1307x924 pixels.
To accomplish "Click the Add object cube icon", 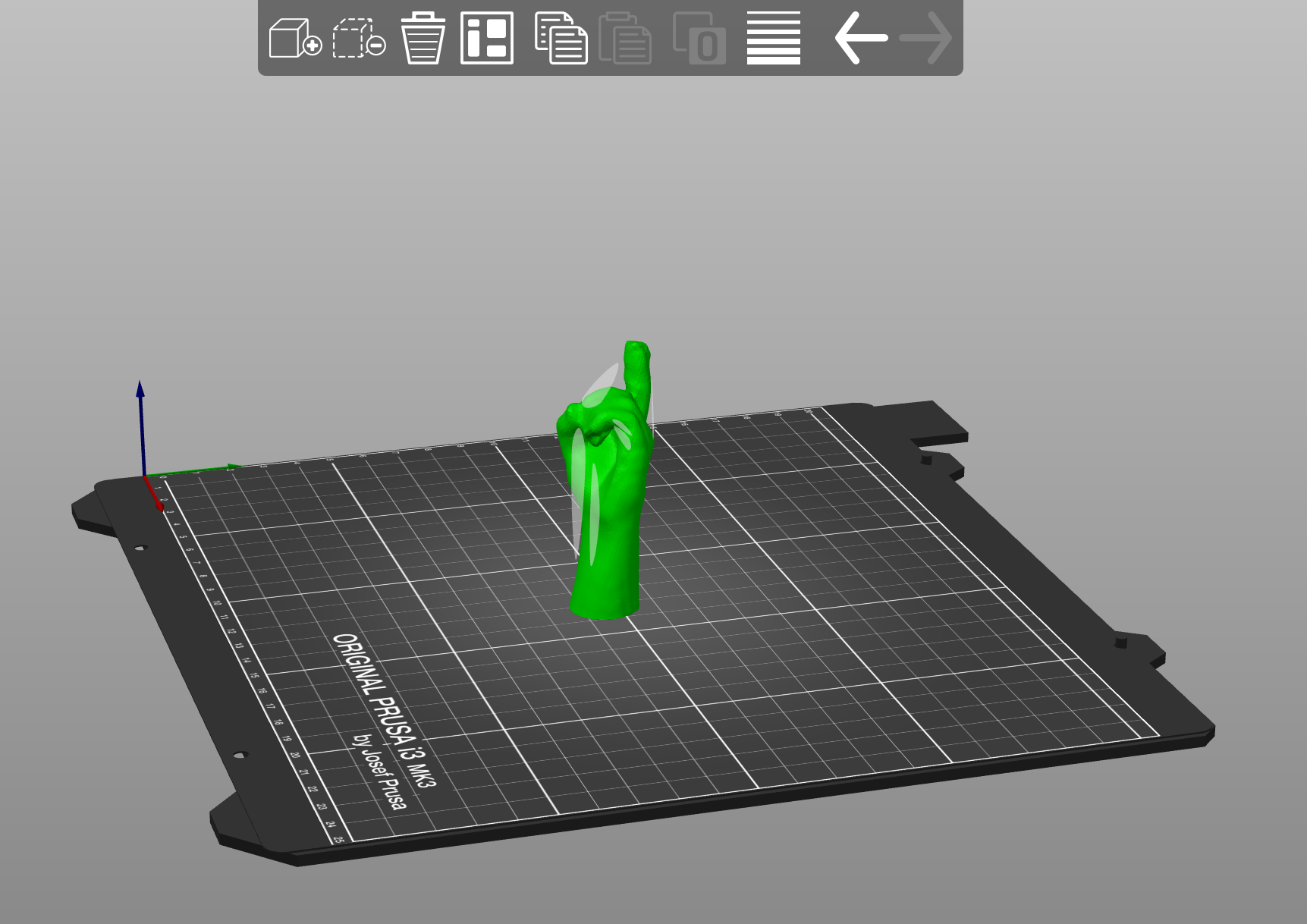I will point(295,38).
